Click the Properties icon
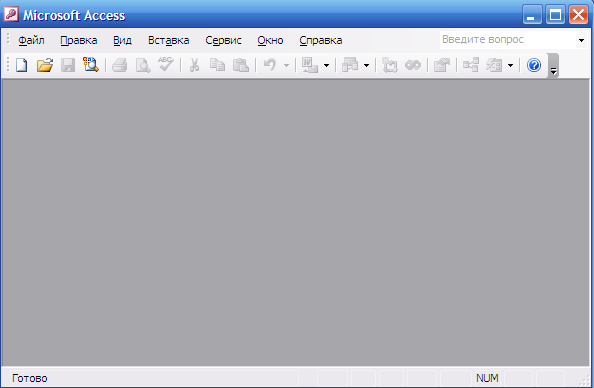594x388 pixels. tap(442, 65)
